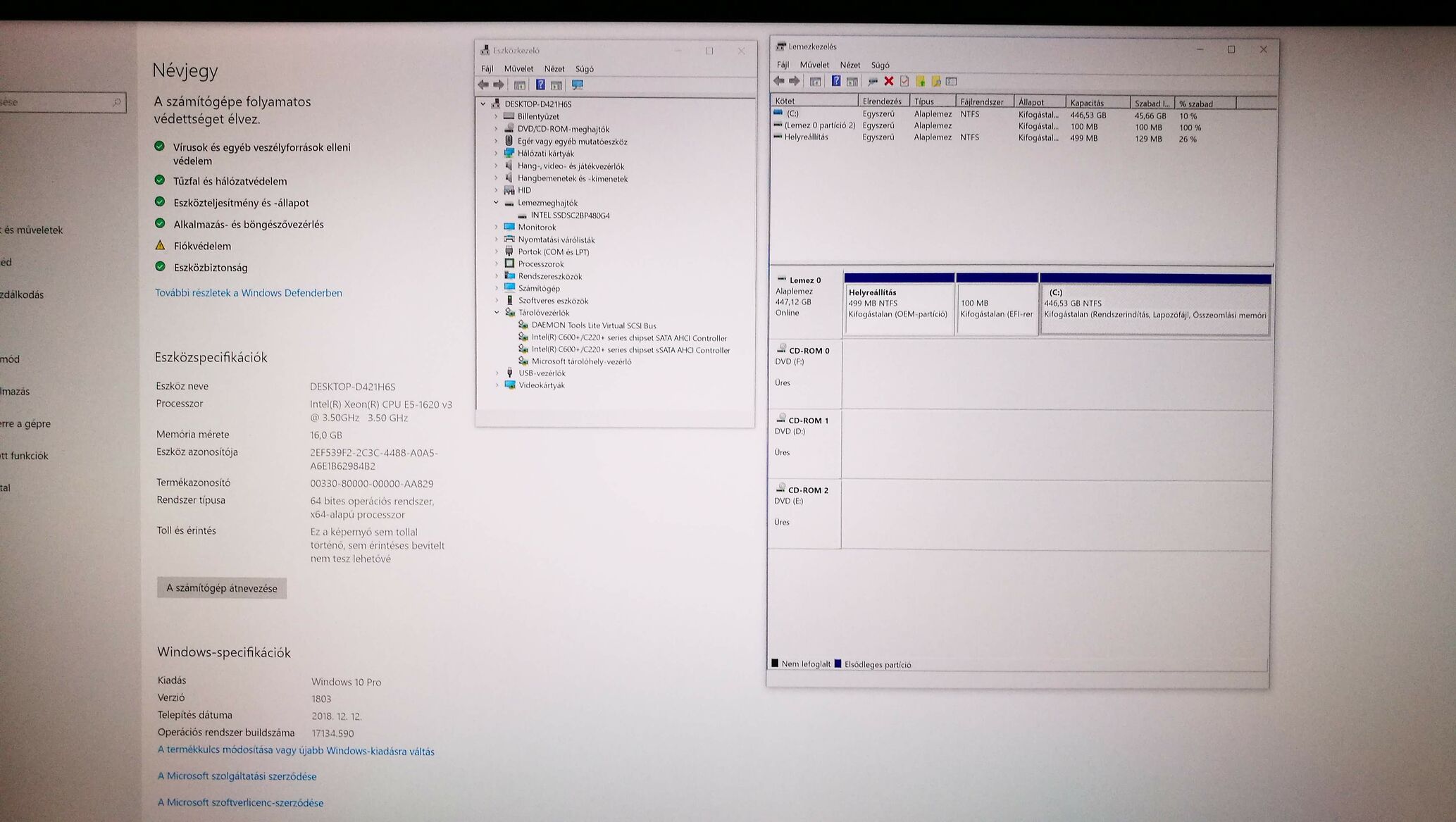Expand DVD/CD-ROM-meghajtók category

pyautogui.click(x=496, y=129)
